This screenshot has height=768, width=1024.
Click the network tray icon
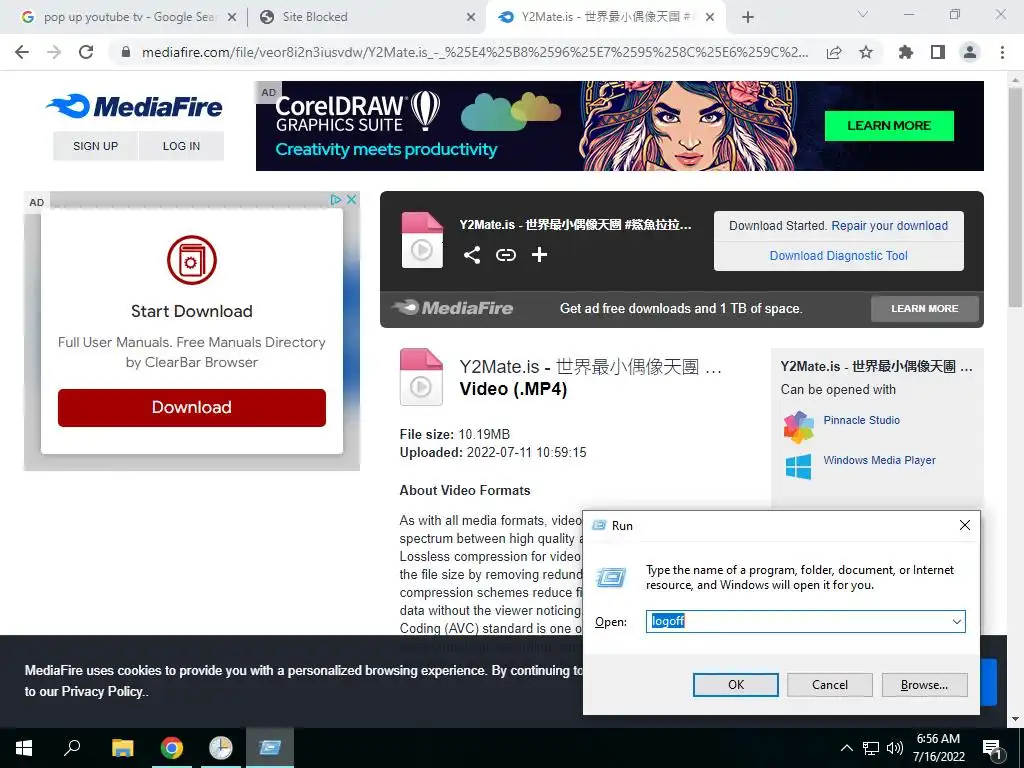coord(871,748)
